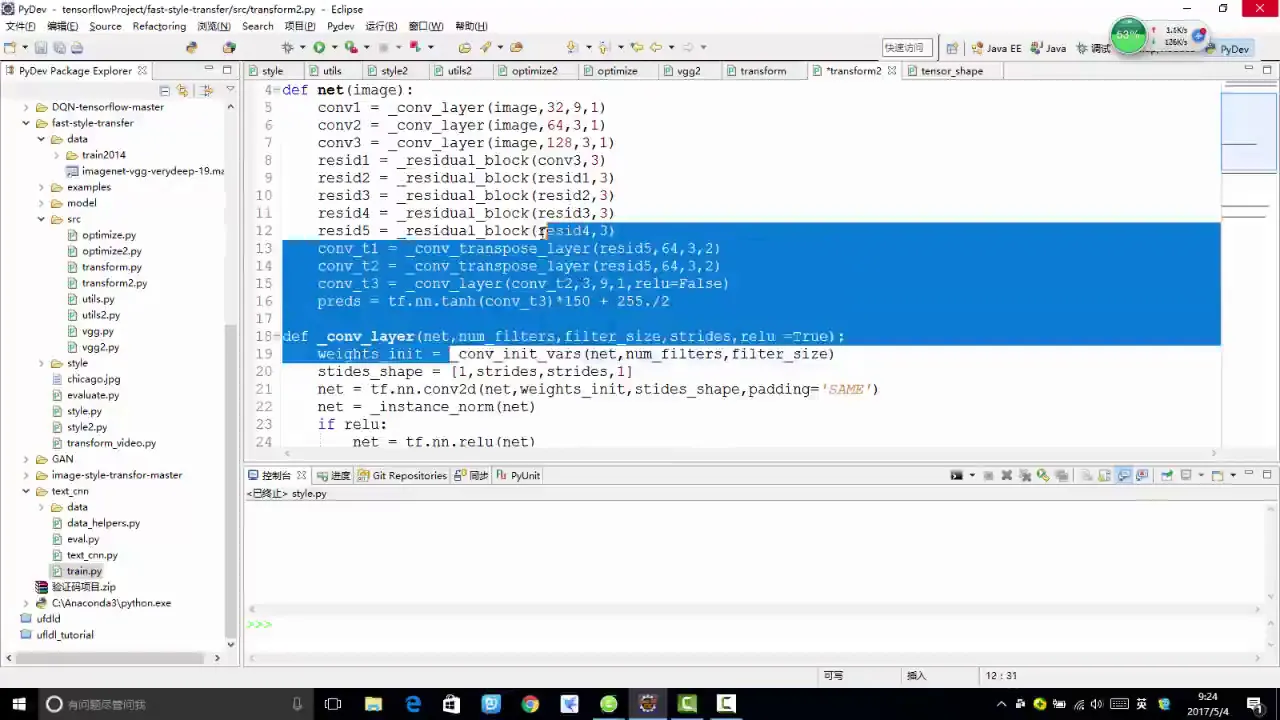The image size is (1280, 720).
Task: Open the Debug button dropdown arrow
Action: click(302, 47)
